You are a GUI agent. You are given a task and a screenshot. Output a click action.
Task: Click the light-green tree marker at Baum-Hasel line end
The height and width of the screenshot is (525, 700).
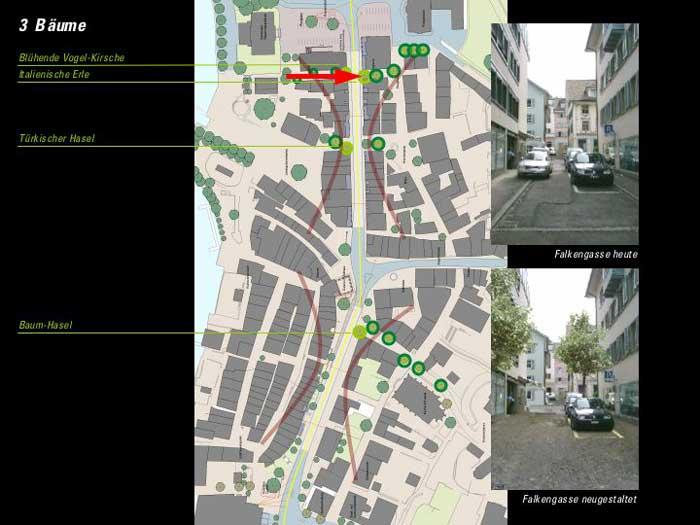(x=359, y=332)
